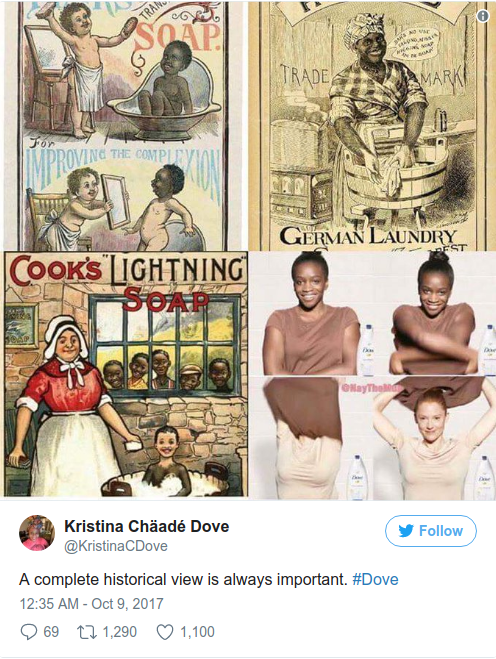Open the #Dove hashtag link
The height and width of the screenshot is (659, 496).
[x=375, y=580]
